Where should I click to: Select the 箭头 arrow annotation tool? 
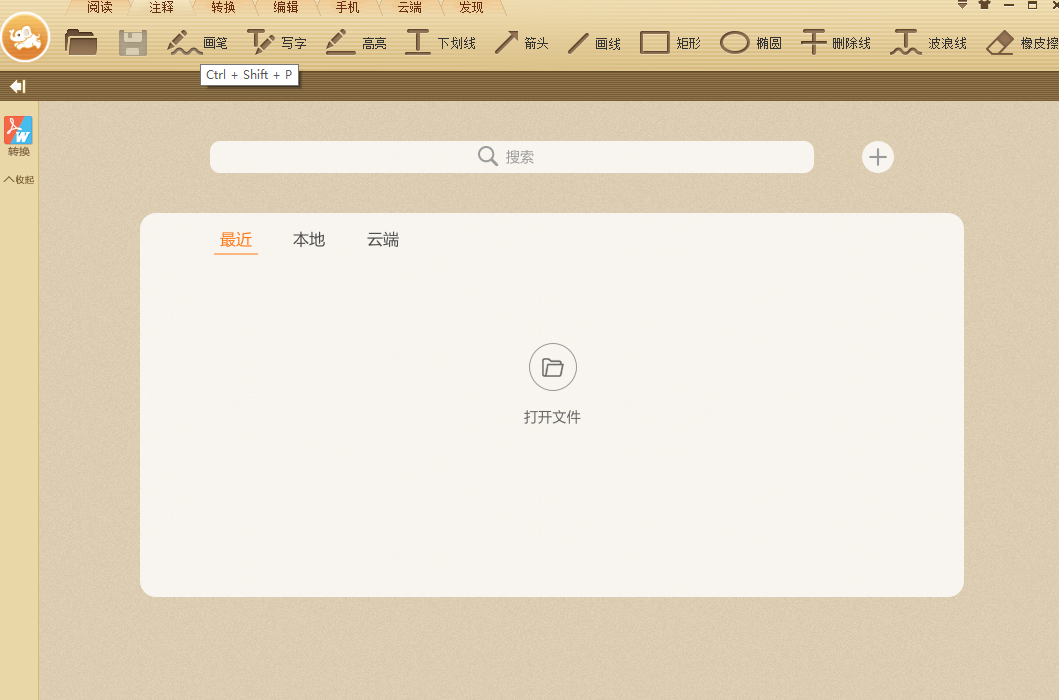tap(521, 42)
